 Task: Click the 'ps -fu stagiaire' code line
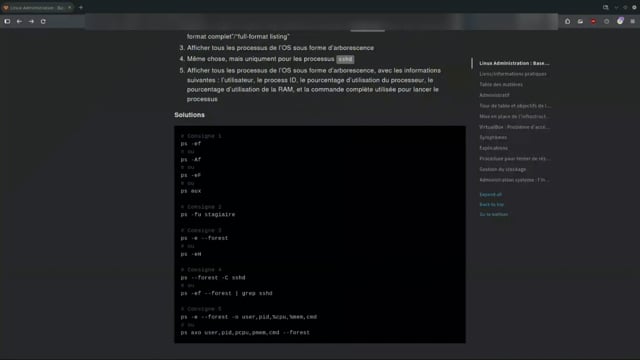pyautogui.click(x=208, y=214)
